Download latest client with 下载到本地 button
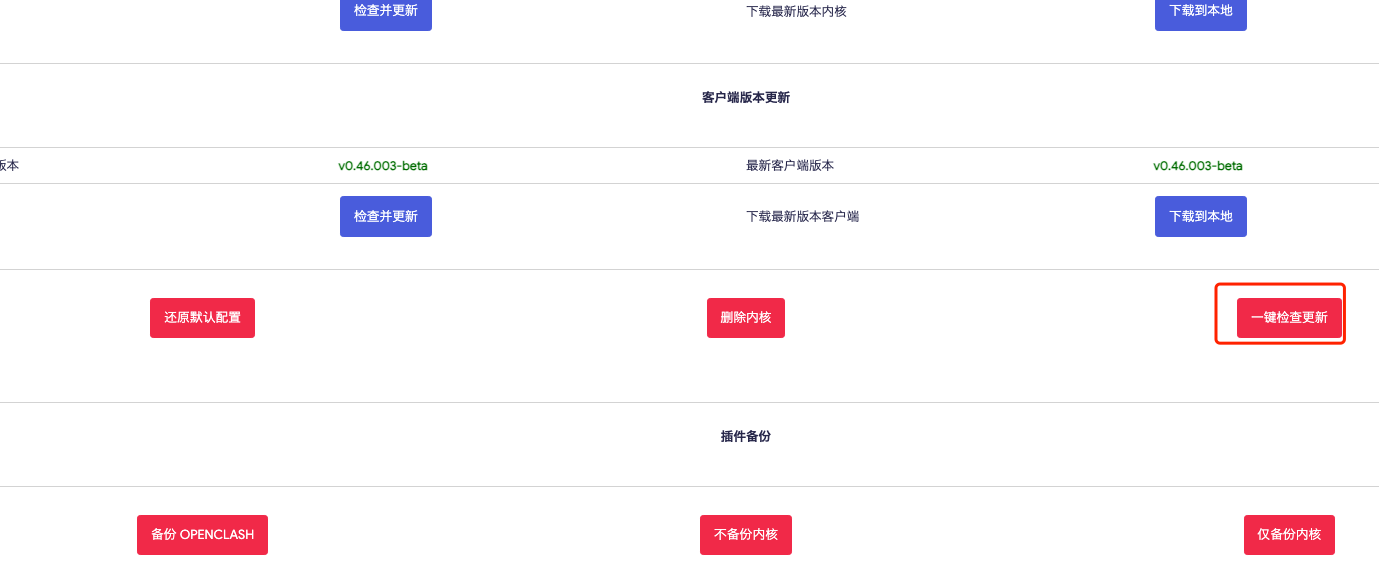 pyautogui.click(x=1200, y=216)
